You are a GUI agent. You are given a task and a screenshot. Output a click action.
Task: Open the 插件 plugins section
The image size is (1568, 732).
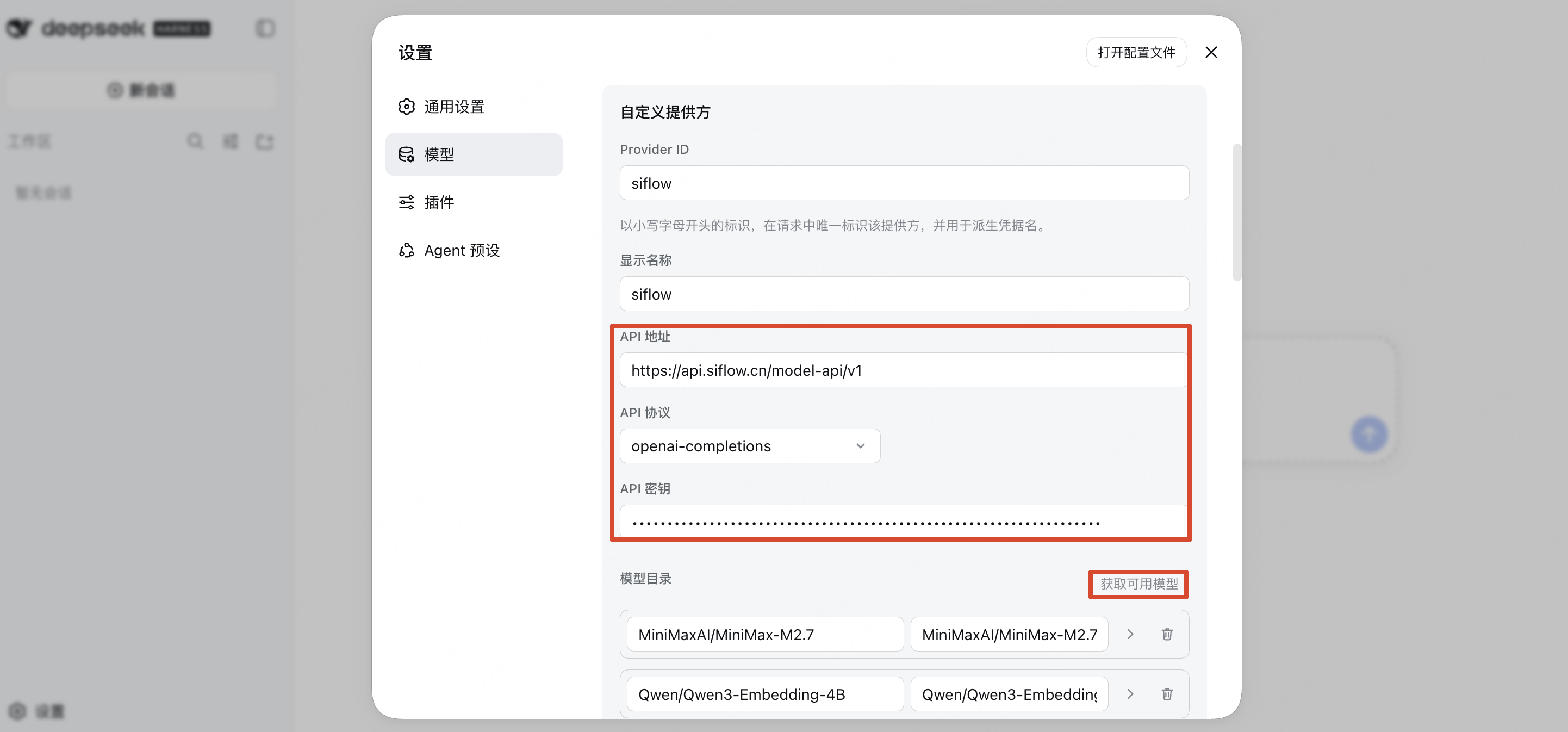pos(474,202)
